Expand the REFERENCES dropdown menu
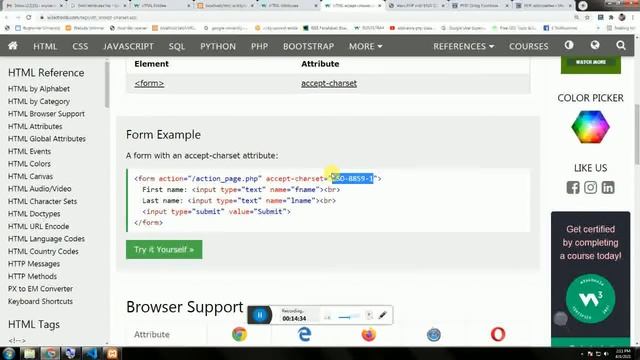The image size is (640, 360). pos(463,46)
